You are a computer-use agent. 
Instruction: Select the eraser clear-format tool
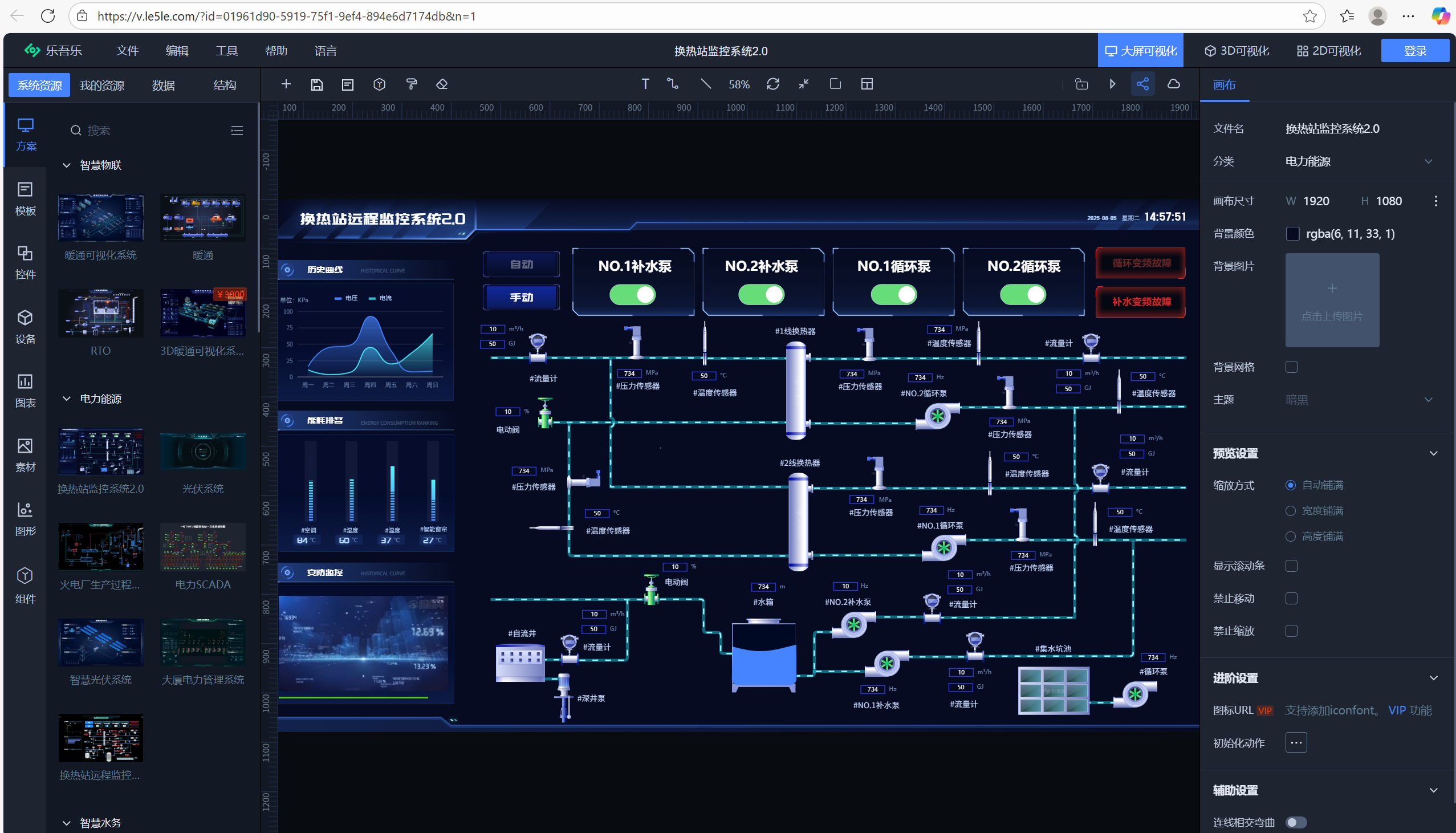pyautogui.click(x=442, y=84)
